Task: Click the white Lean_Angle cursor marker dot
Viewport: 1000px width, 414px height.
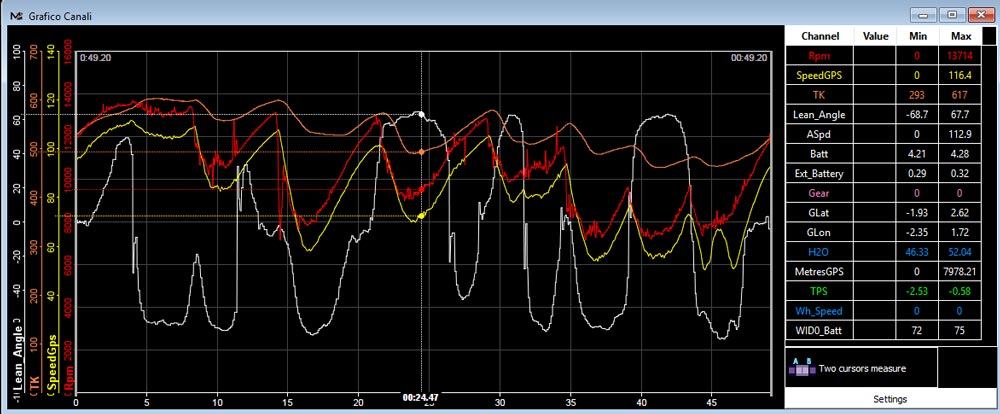Action: 421,115
